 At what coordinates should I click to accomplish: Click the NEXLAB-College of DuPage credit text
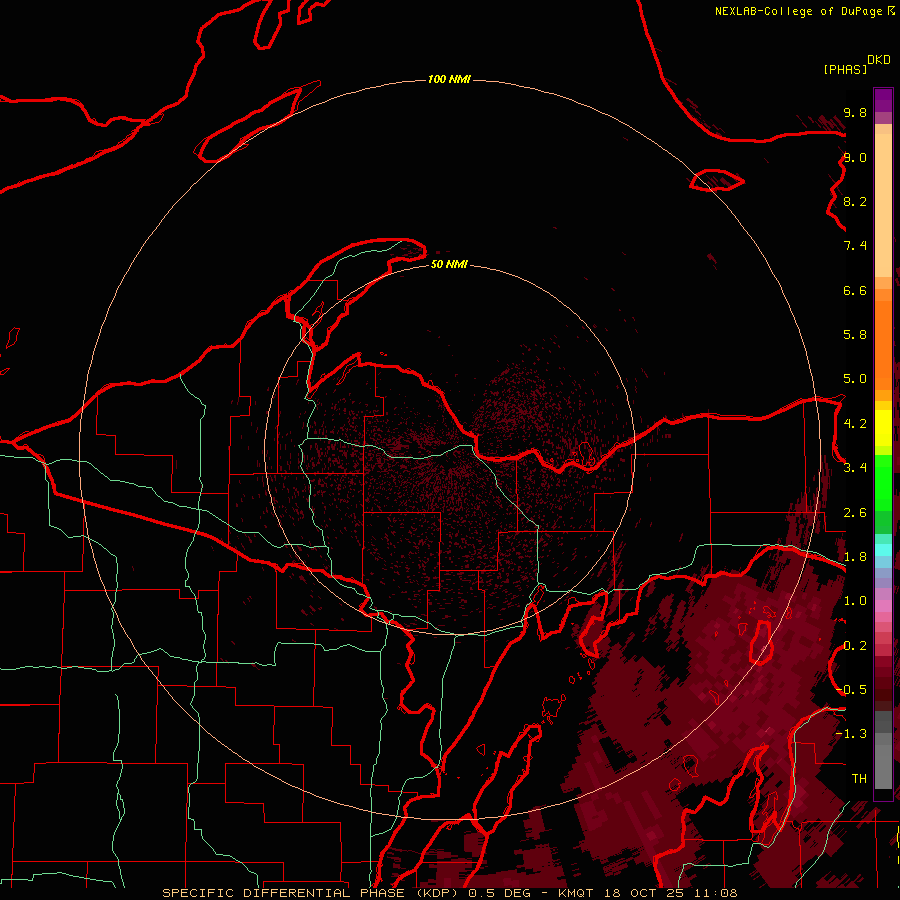(798, 11)
